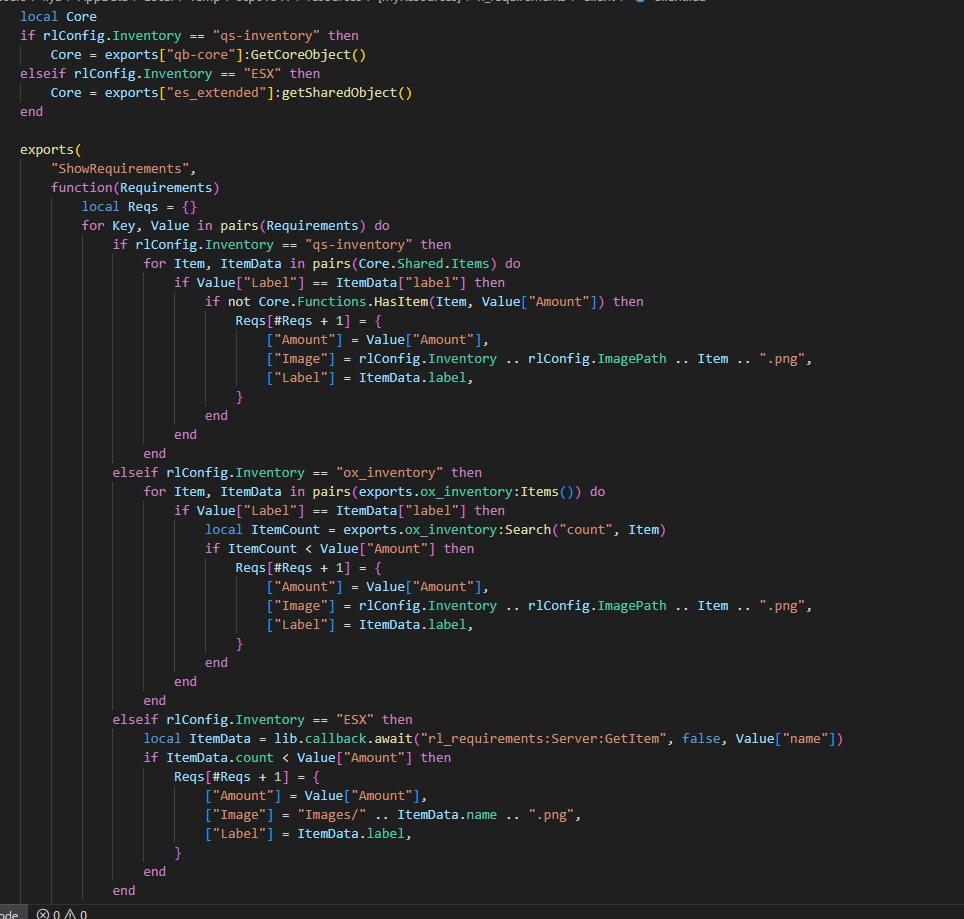The height and width of the screenshot is (919, 964).
Task: Click the "rl_requirements:Server:GetItem" event string
Action: [x=543, y=739]
